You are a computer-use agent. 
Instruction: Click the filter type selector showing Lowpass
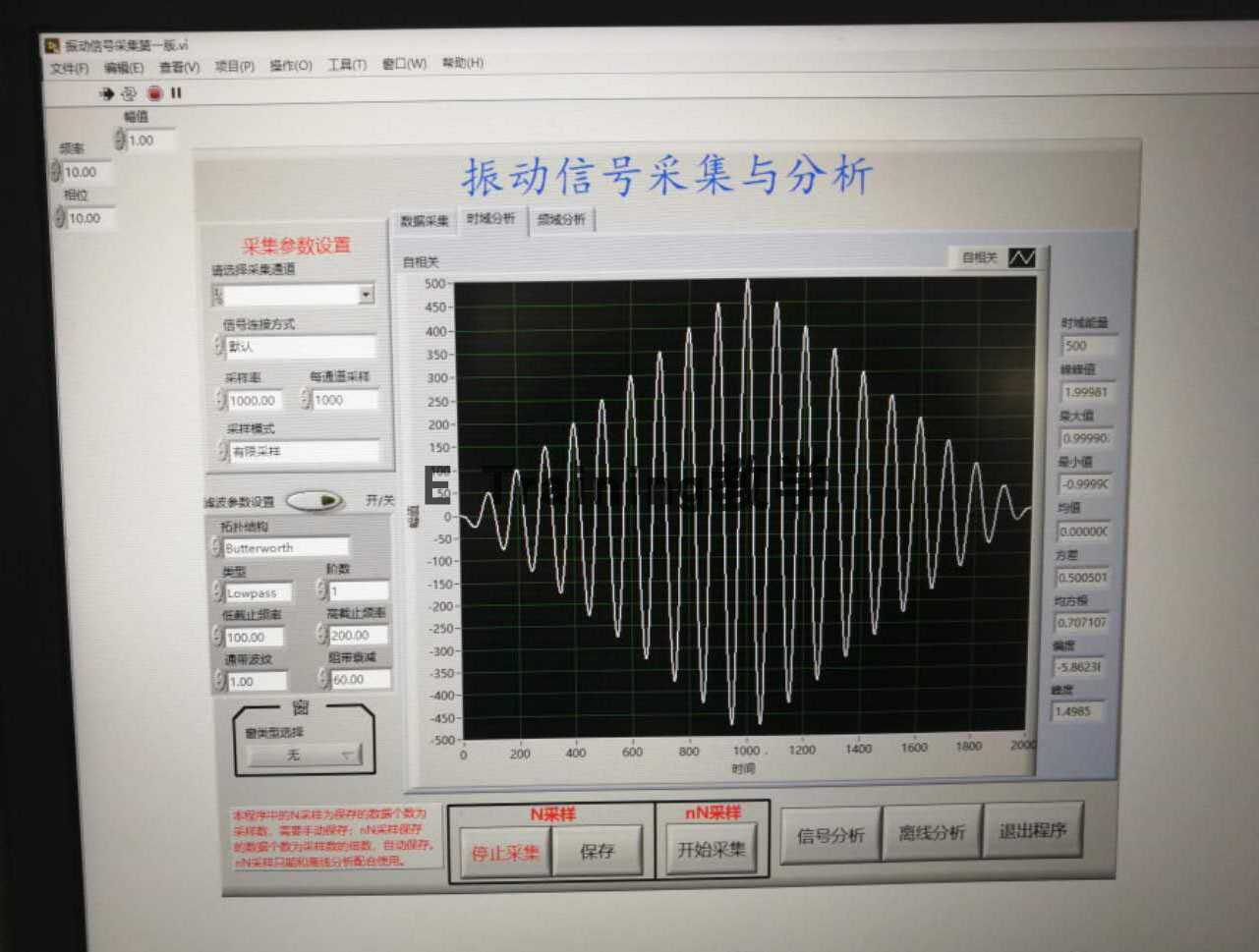pyautogui.click(x=258, y=593)
